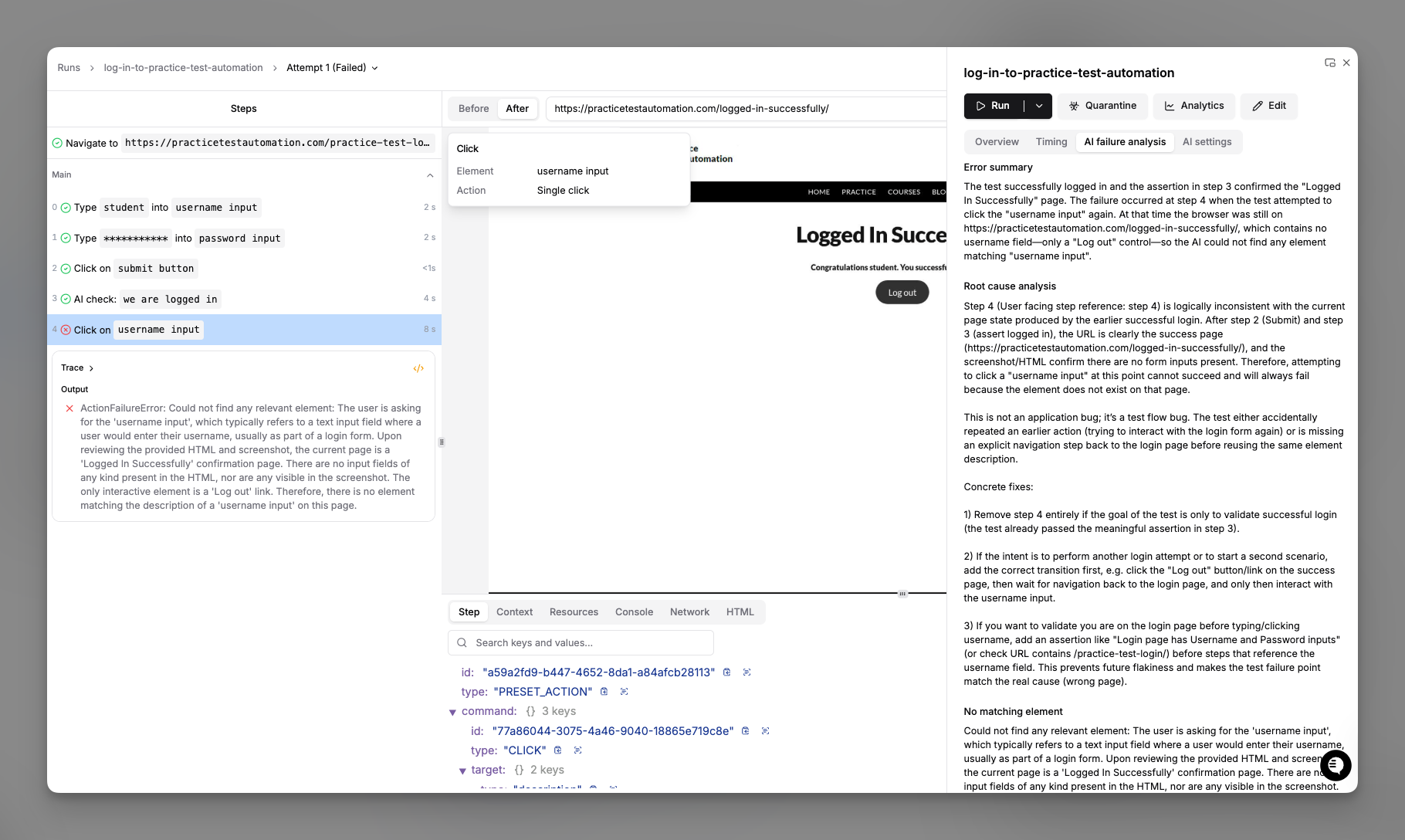Copy the command id value
This screenshot has width=1405, height=840.
[746, 731]
